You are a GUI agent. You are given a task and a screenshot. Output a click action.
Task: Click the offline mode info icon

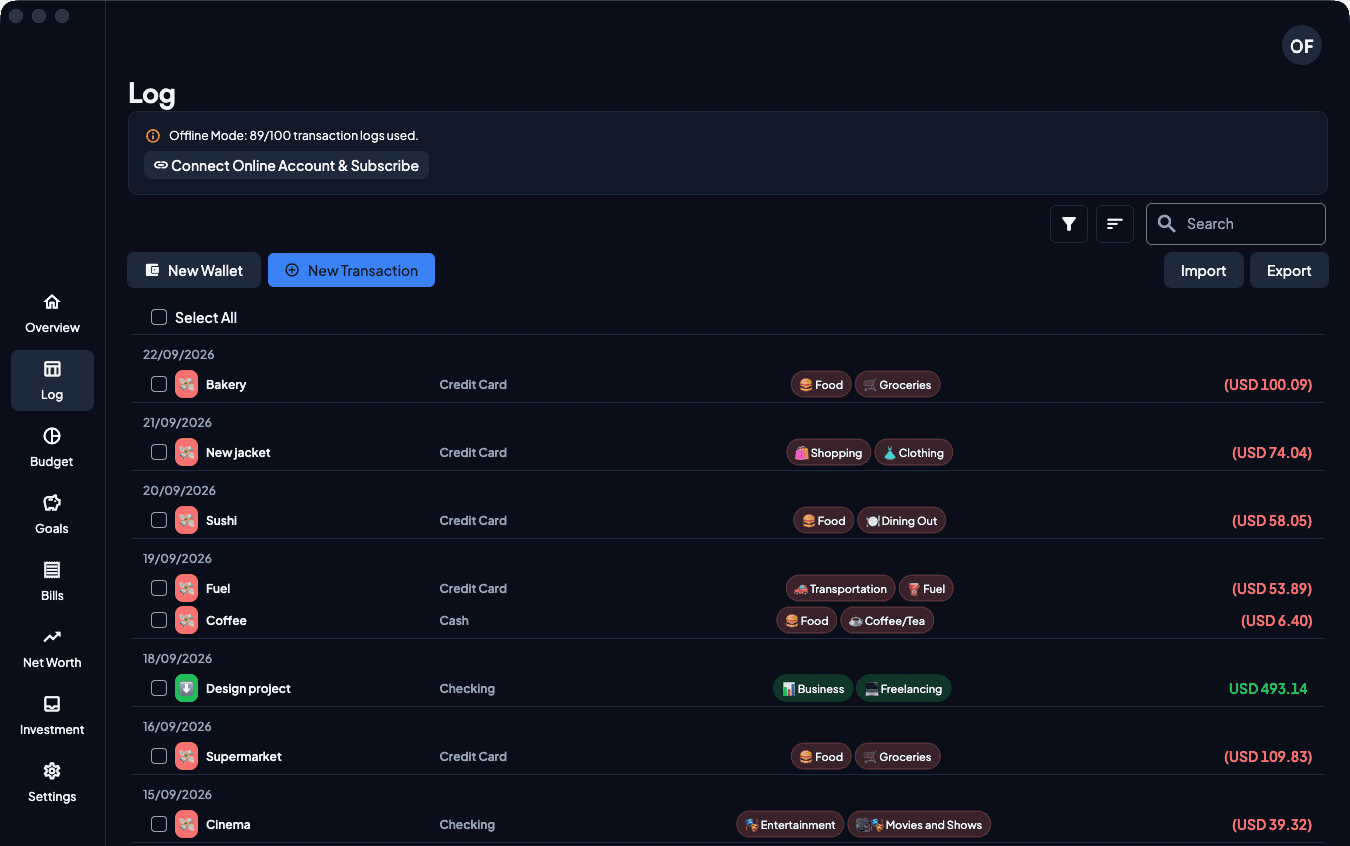pyautogui.click(x=153, y=136)
